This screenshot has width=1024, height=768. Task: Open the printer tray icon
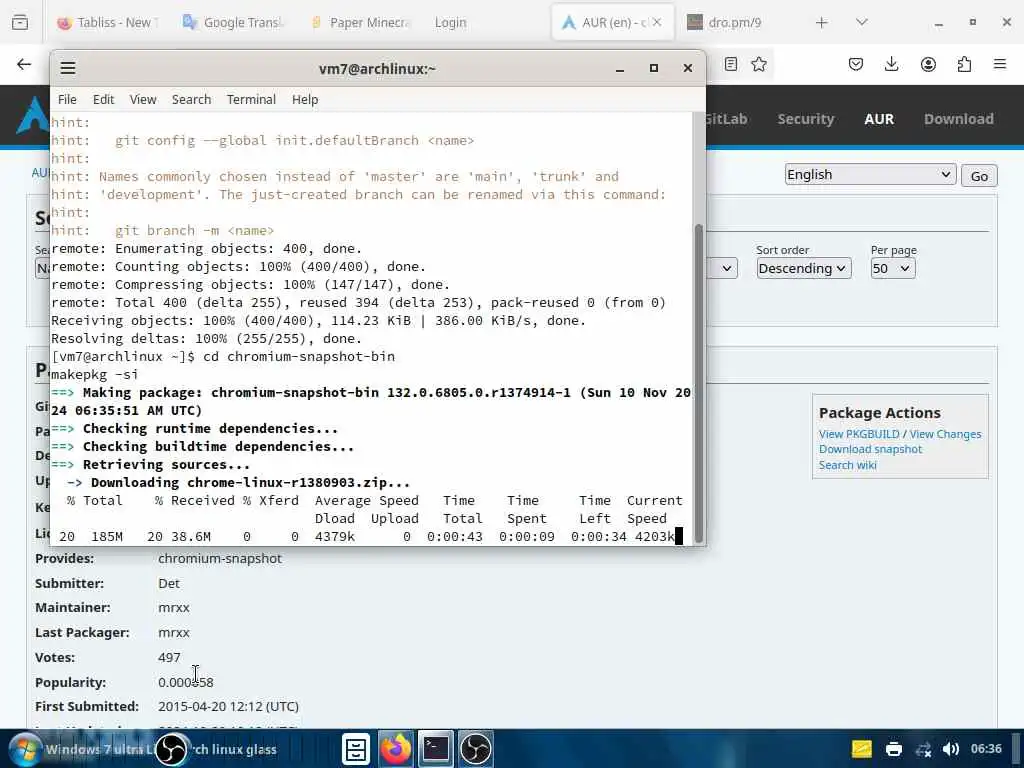point(893,749)
